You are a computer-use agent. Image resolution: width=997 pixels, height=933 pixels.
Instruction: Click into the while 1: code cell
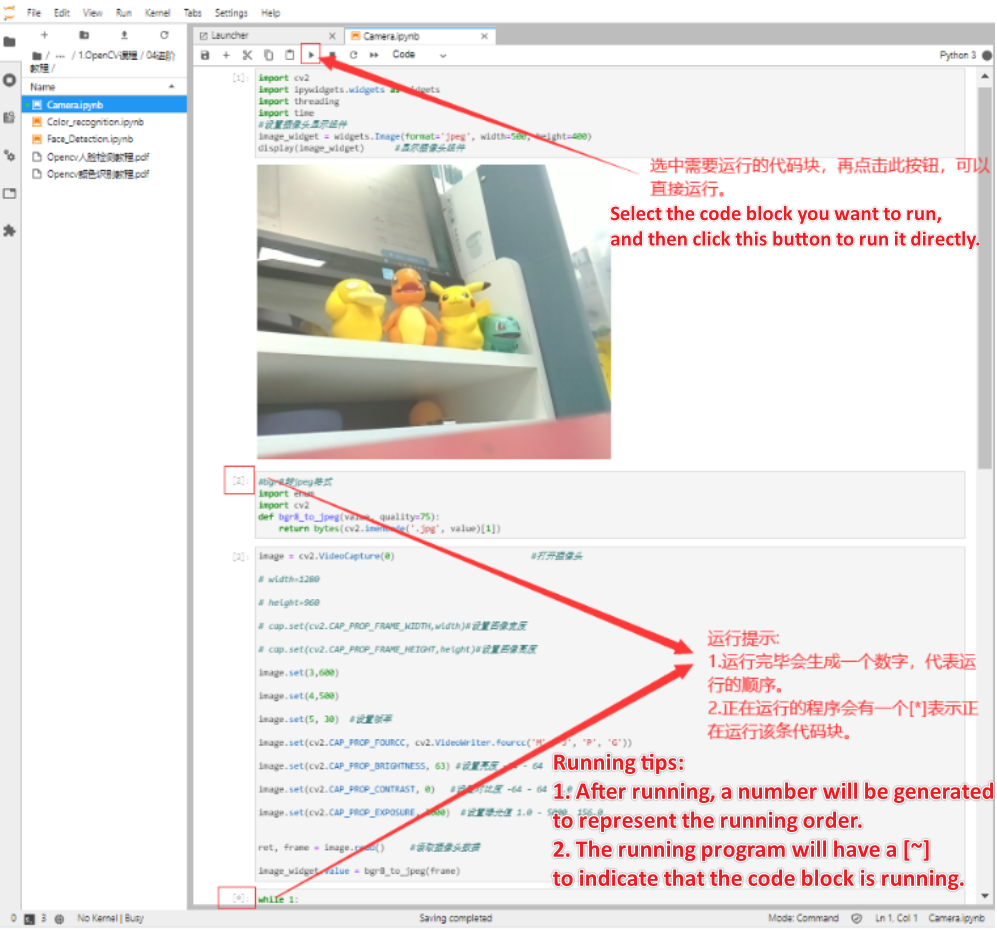pos(610,898)
